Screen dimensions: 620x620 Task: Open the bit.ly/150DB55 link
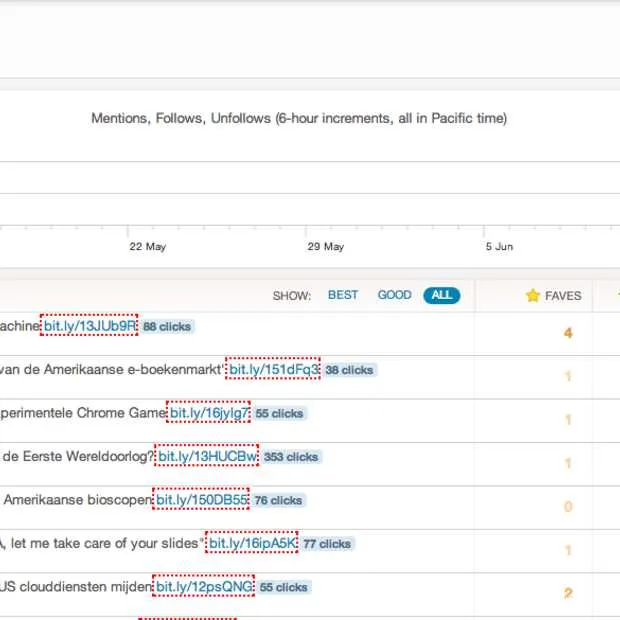pos(201,500)
